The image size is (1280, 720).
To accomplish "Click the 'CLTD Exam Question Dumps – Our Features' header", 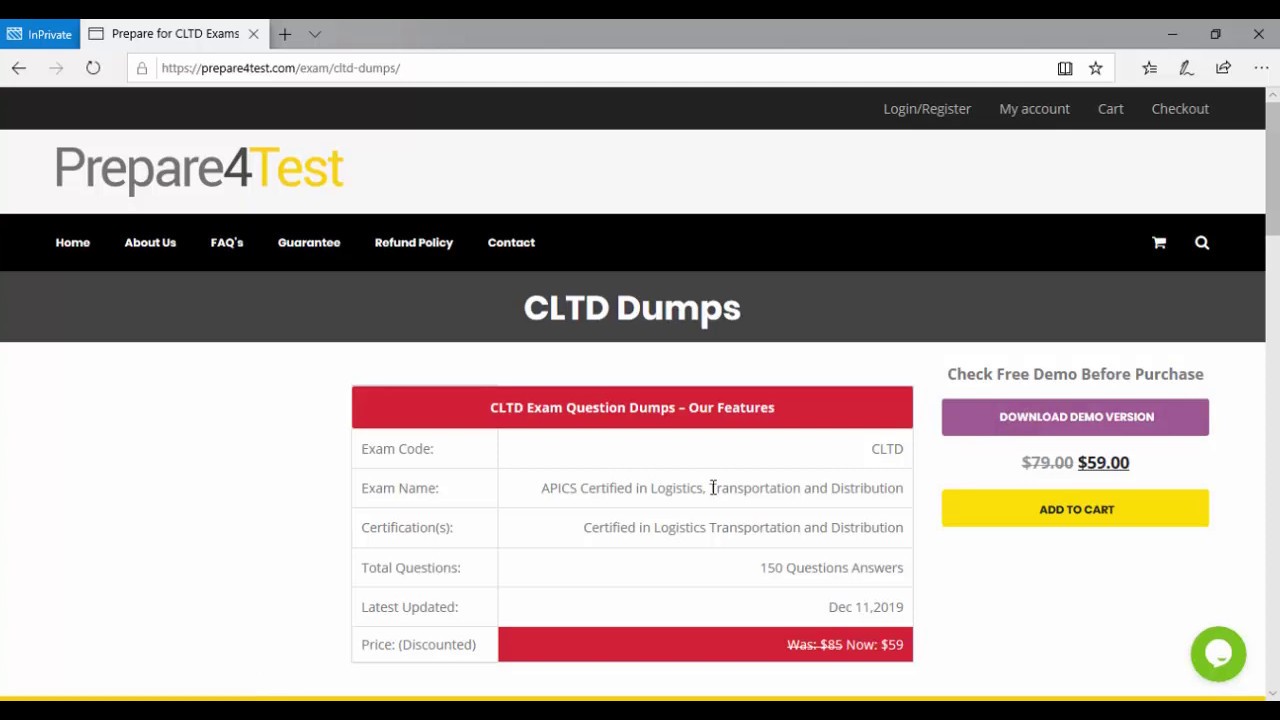I will coord(632,408).
